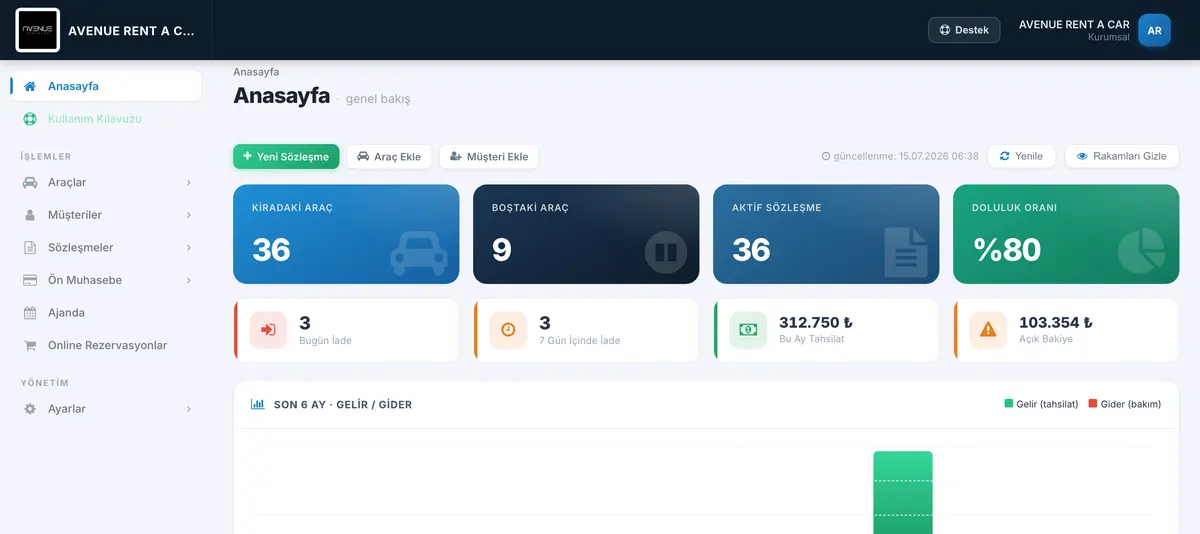This screenshot has width=1200, height=534.
Task: Click the Müşteri Ekle button
Action: [489, 156]
